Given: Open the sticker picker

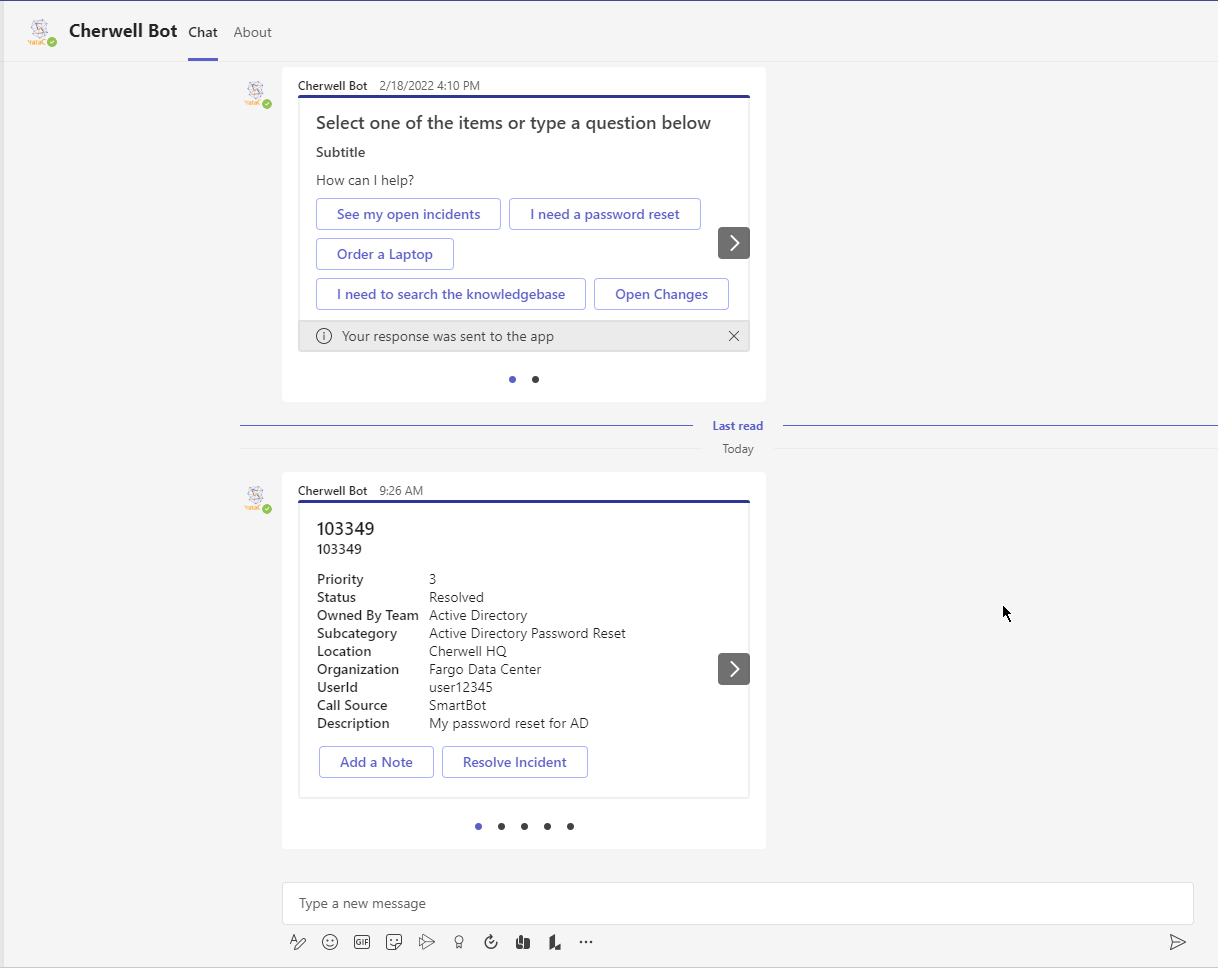Looking at the screenshot, I should point(394,942).
